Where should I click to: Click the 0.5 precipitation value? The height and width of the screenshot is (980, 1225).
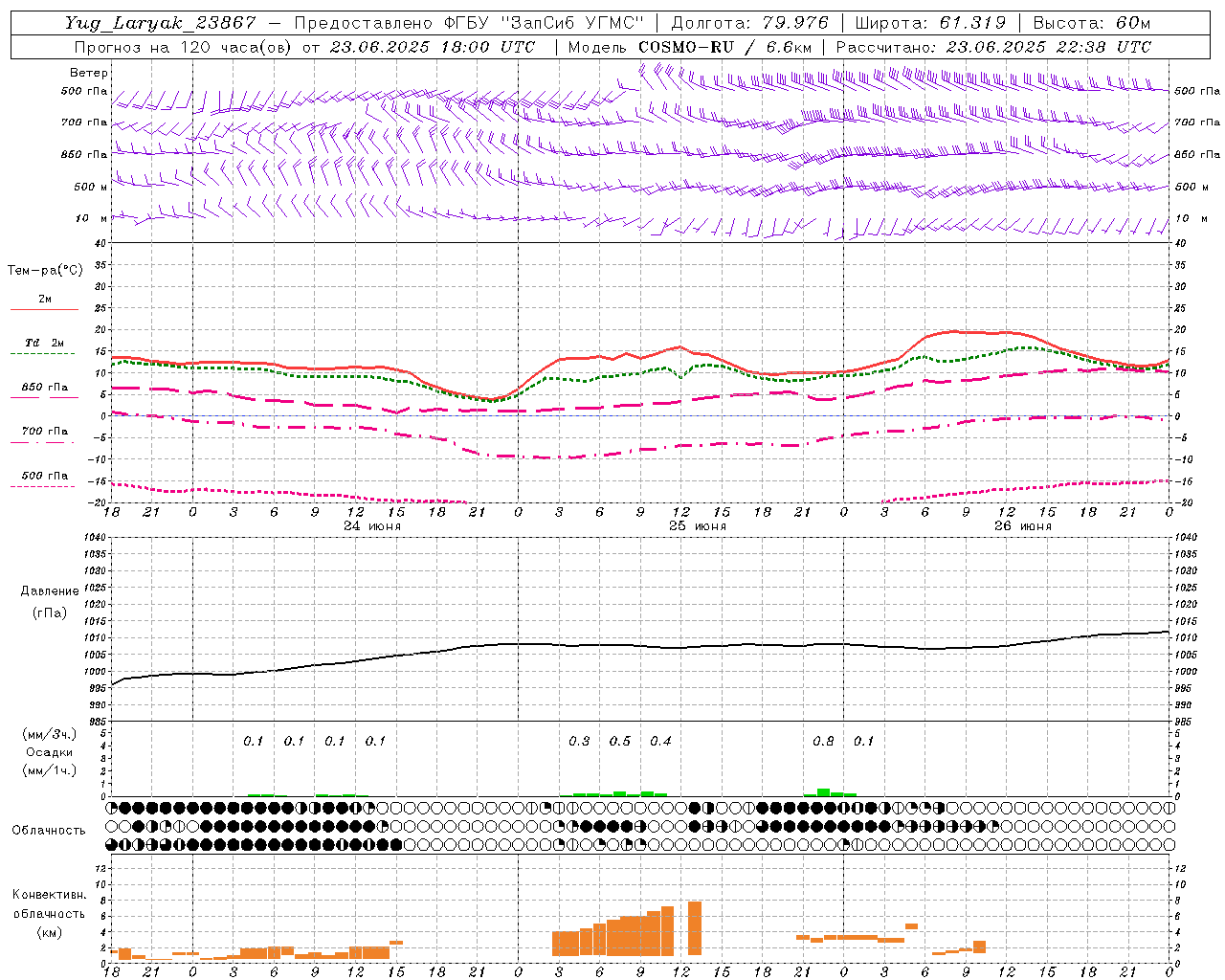620,741
